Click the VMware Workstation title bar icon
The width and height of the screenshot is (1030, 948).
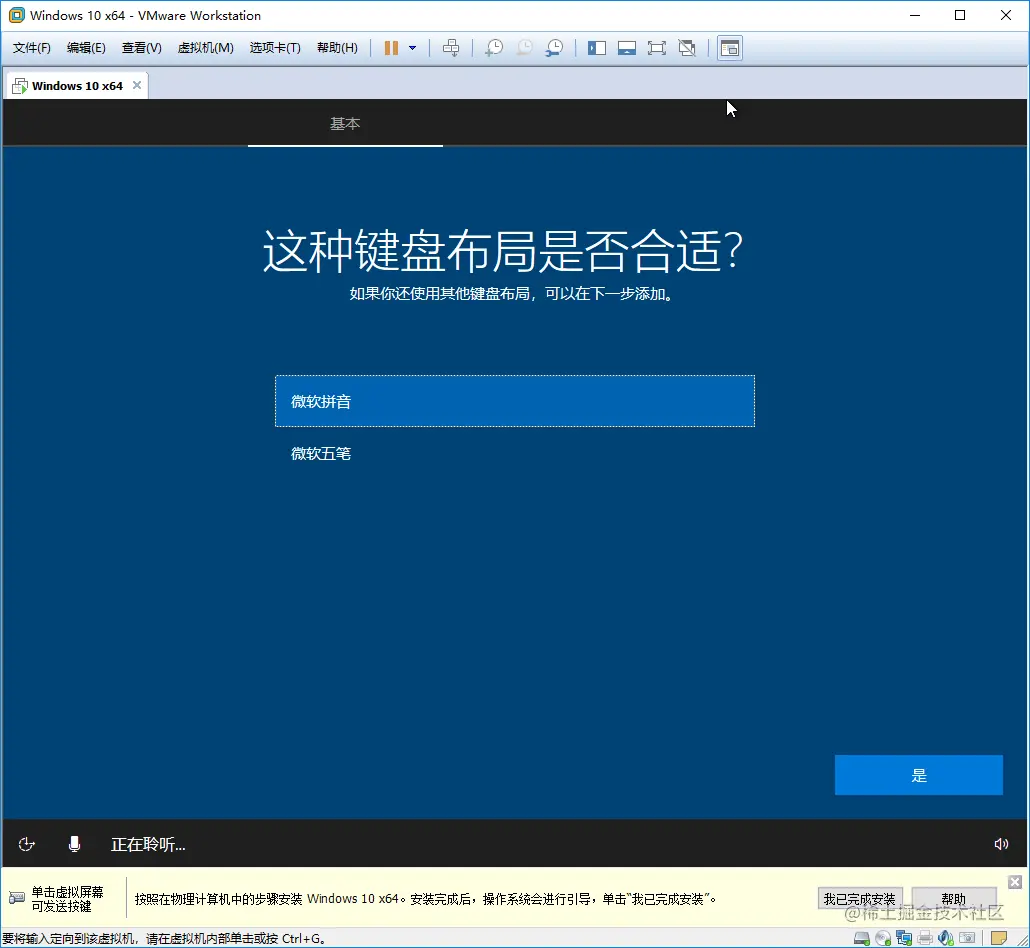click(16, 15)
